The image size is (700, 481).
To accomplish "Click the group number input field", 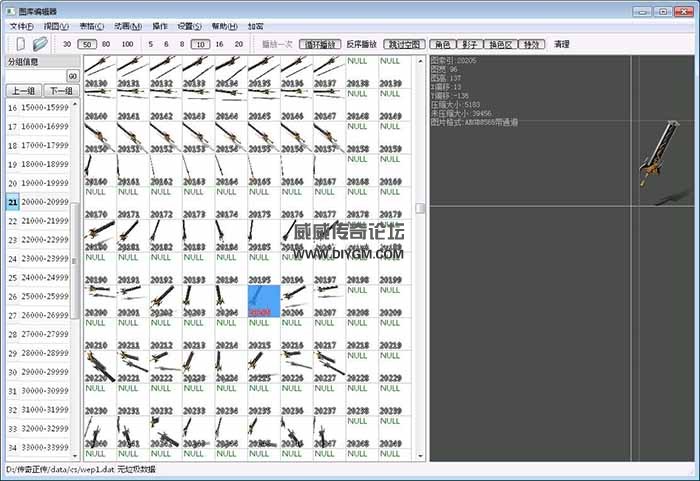I will (36, 76).
